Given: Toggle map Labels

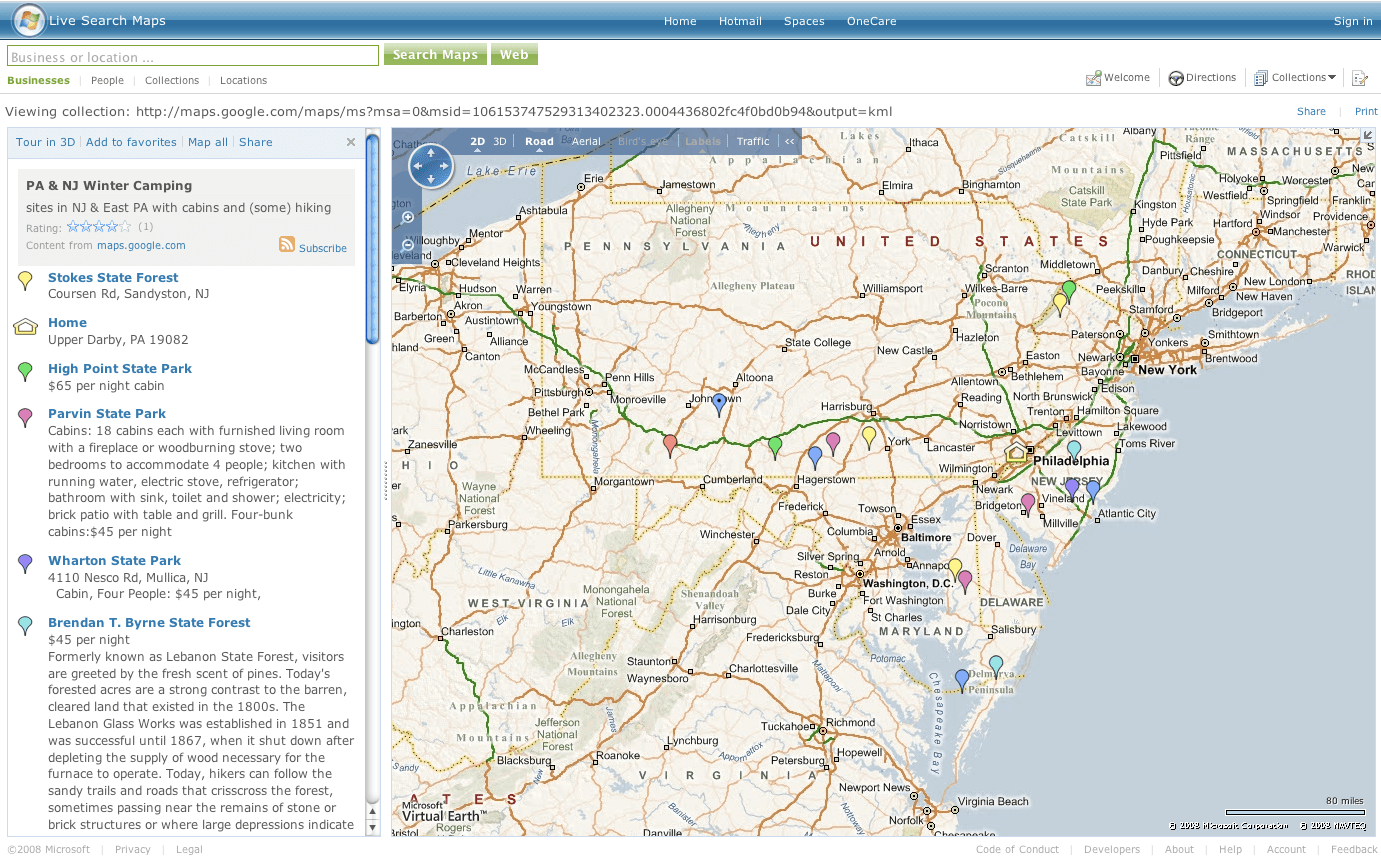Looking at the screenshot, I should 702,141.
